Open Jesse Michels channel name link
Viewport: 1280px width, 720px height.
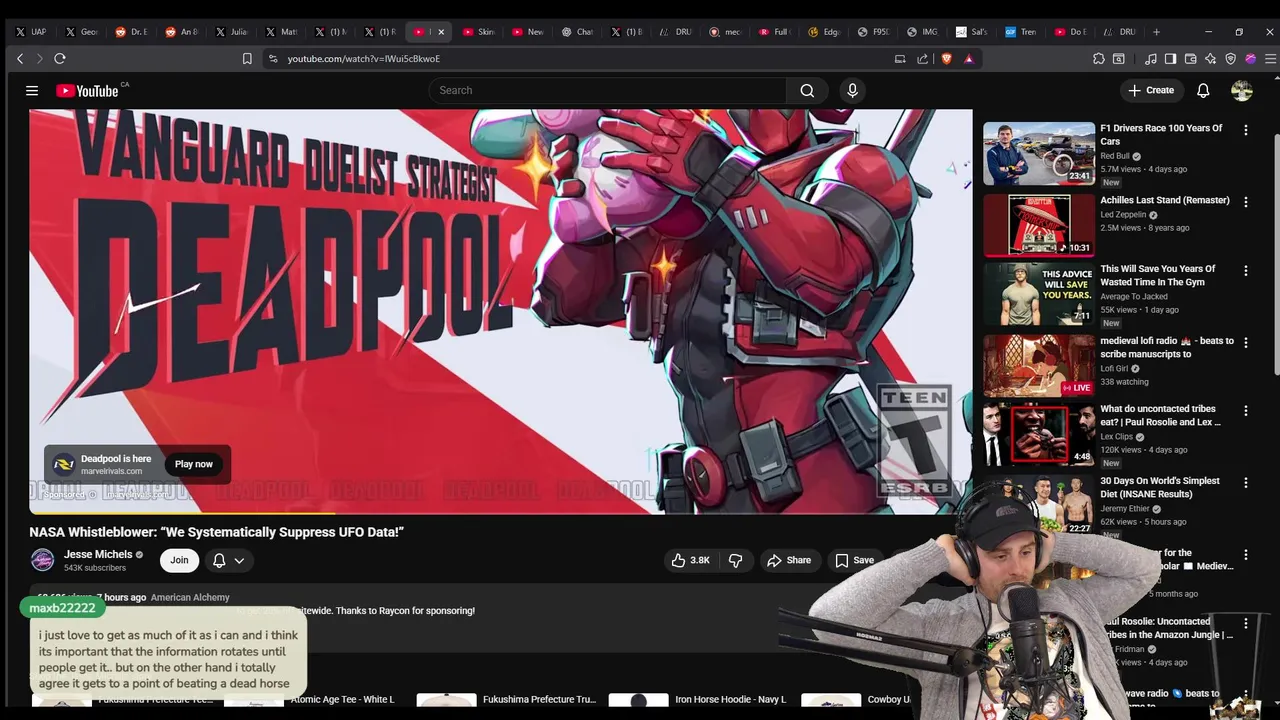[98, 554]
